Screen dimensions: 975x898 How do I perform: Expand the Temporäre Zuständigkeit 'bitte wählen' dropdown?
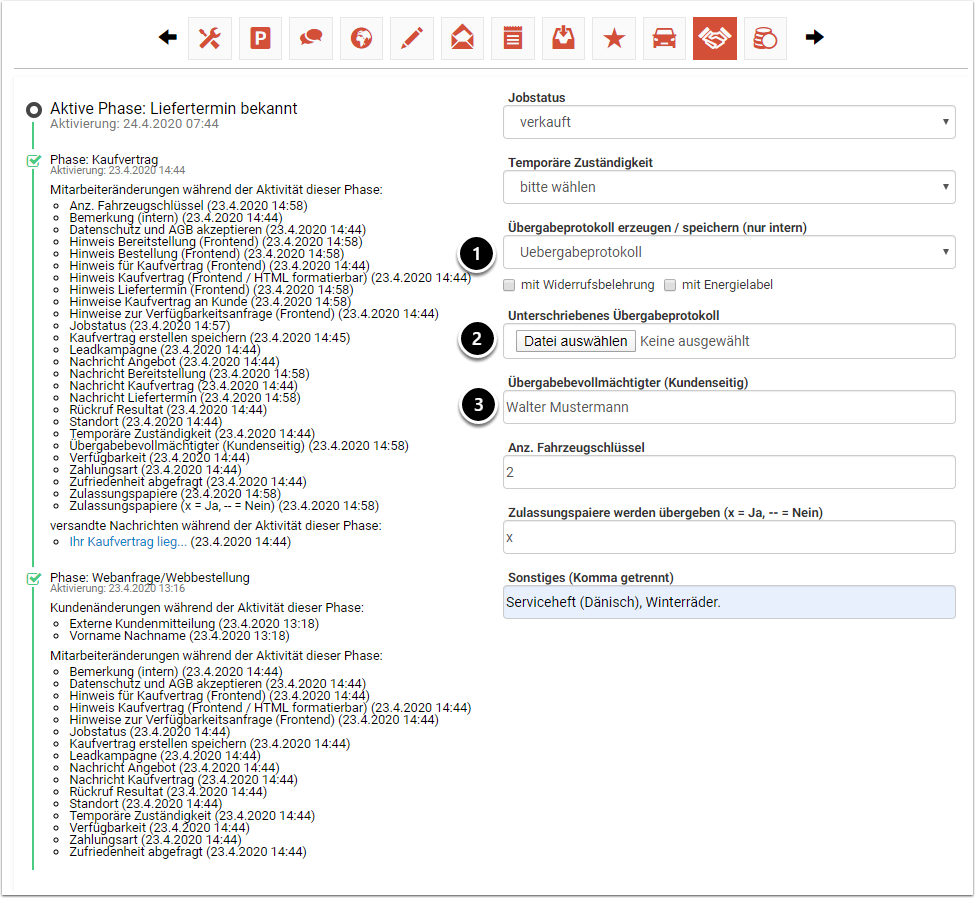729,187
